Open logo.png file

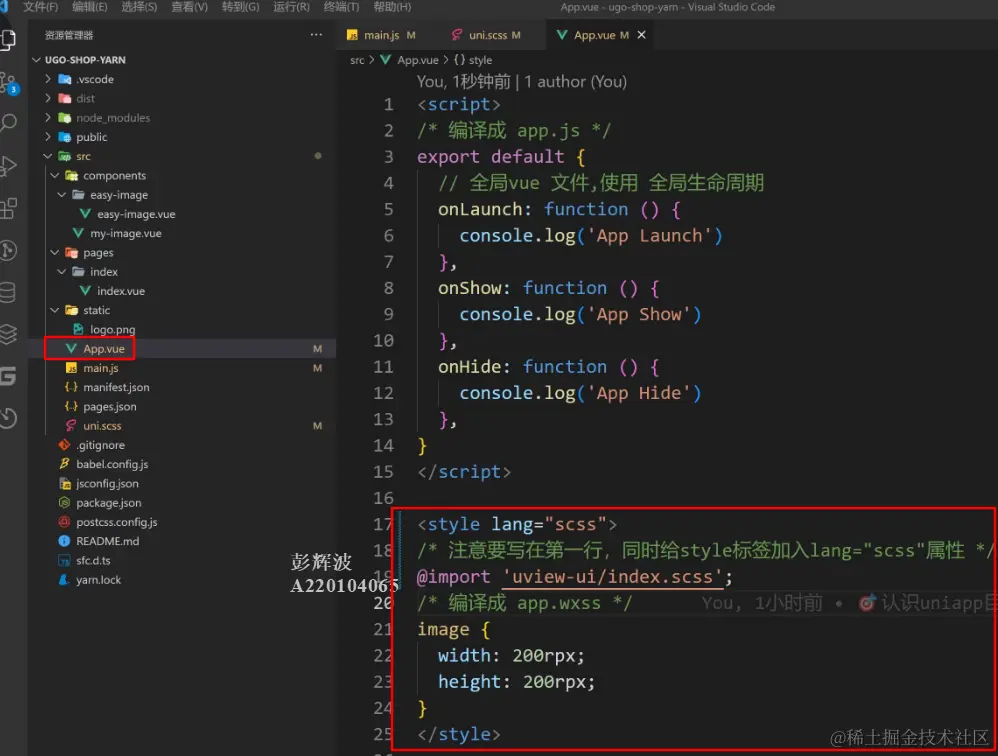coord(181,330)
